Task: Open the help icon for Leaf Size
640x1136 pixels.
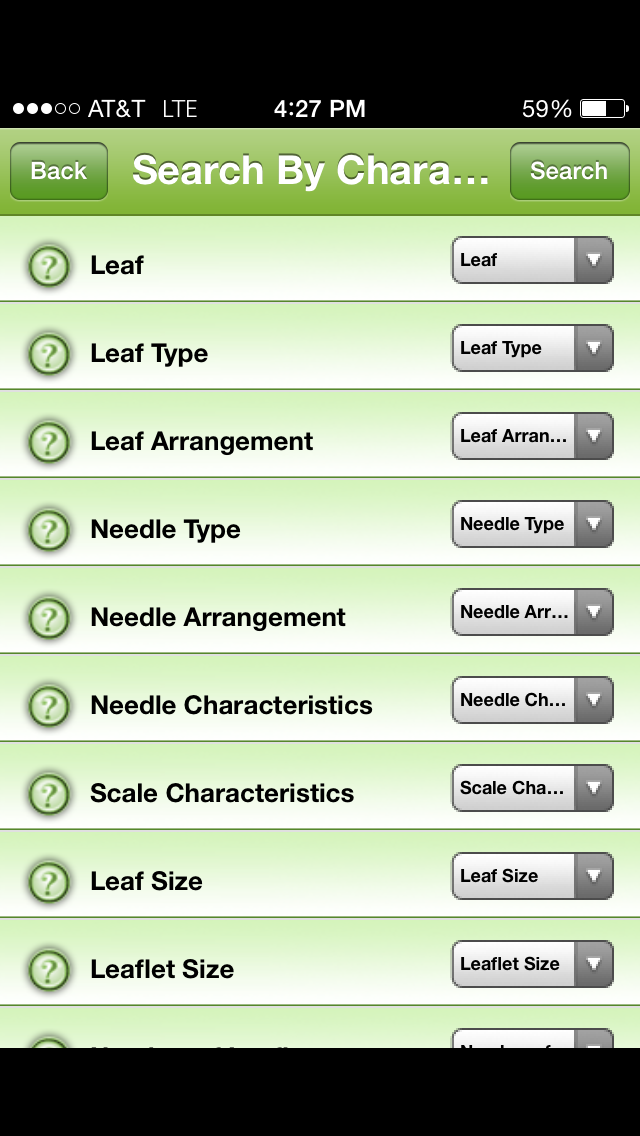Action: (x=49, y=882)
